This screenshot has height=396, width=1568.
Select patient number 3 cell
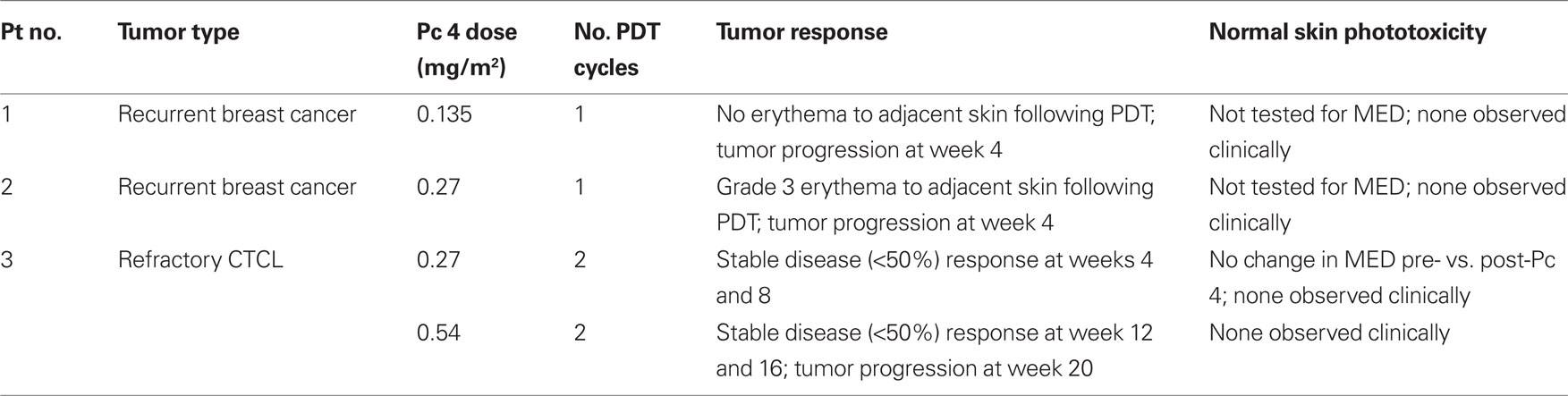click(7, 260)
